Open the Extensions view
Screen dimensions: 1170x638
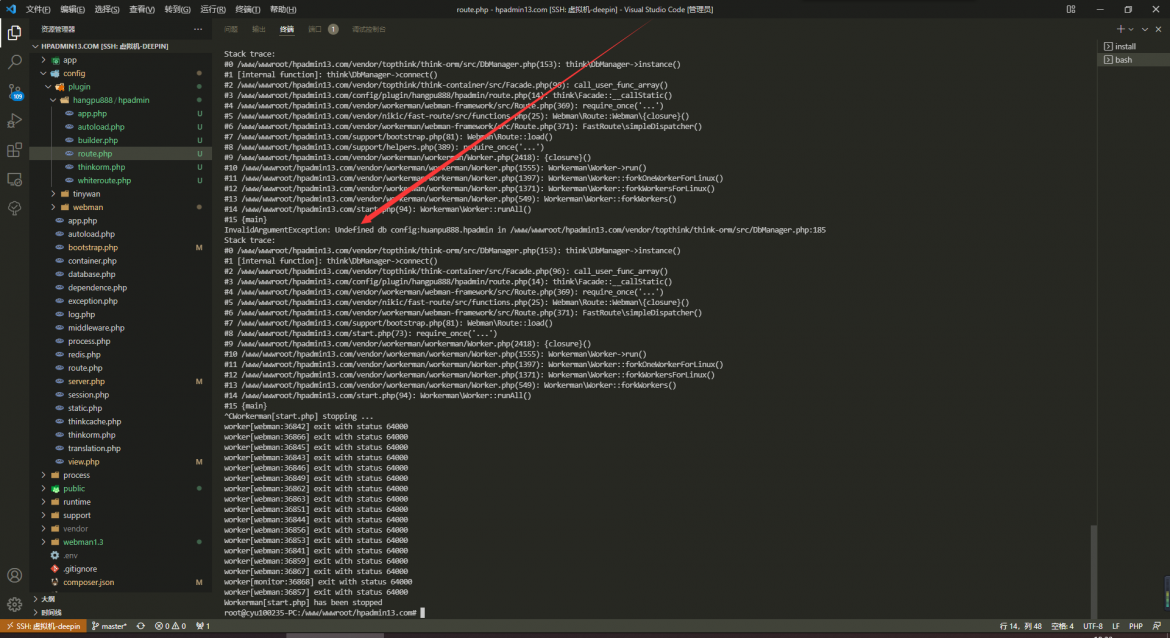click(14, 150)
